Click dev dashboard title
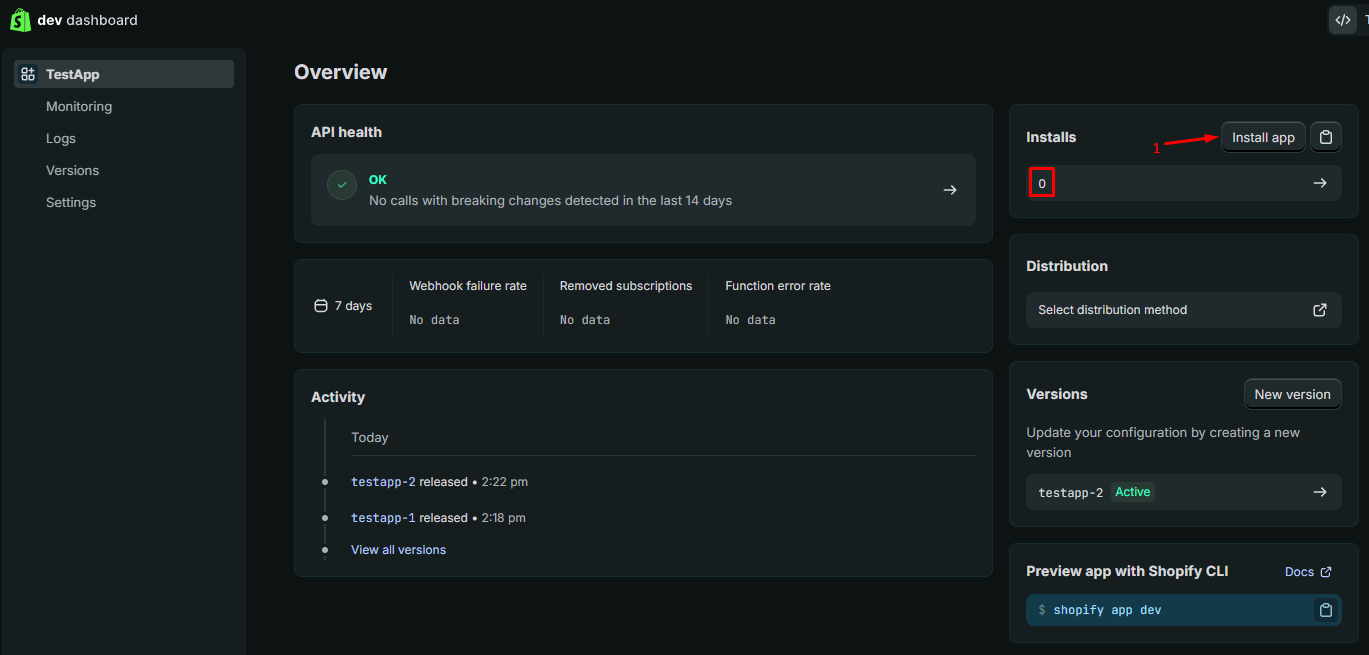The image size is (1369, 655). pyautogui.click(x=88, y=20)
